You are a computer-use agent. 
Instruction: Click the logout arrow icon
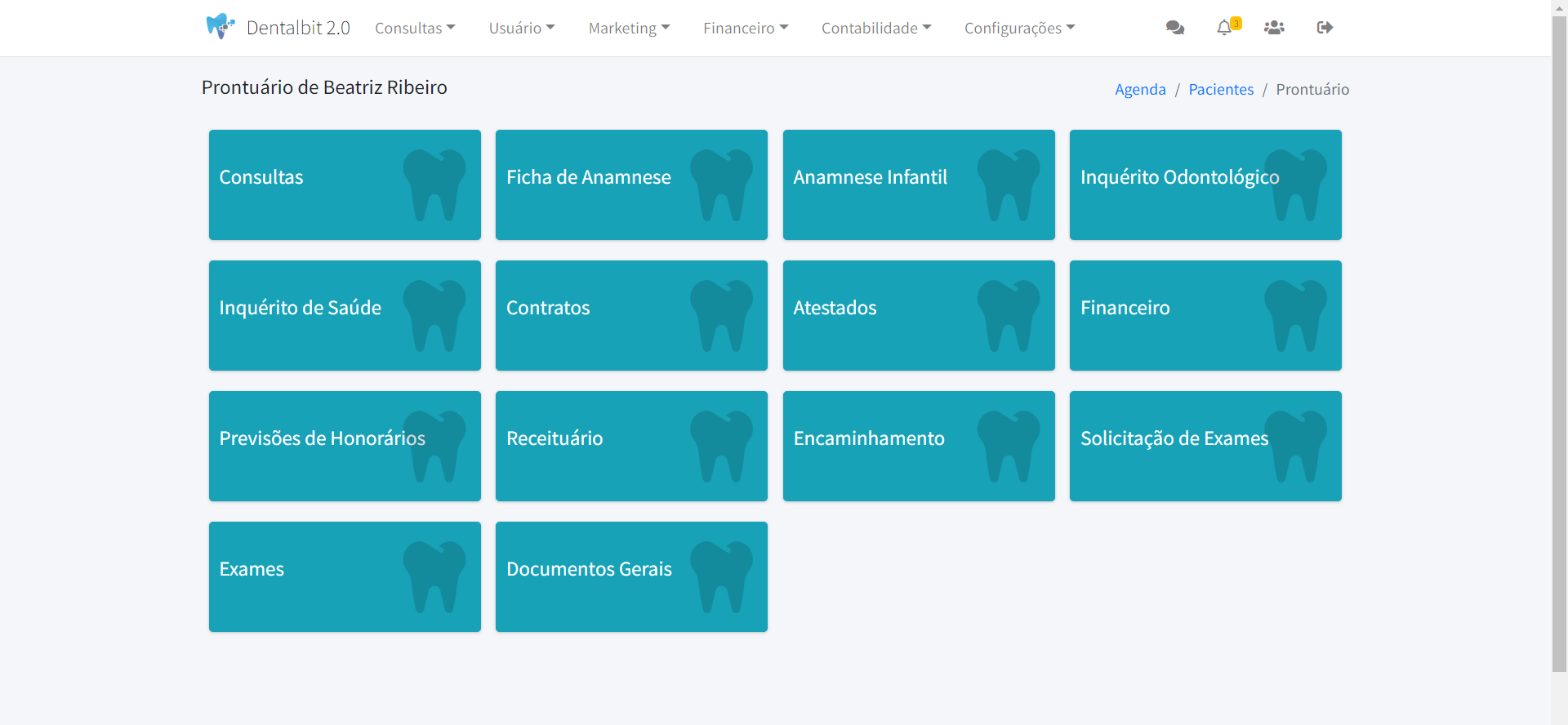(1325, 28)
